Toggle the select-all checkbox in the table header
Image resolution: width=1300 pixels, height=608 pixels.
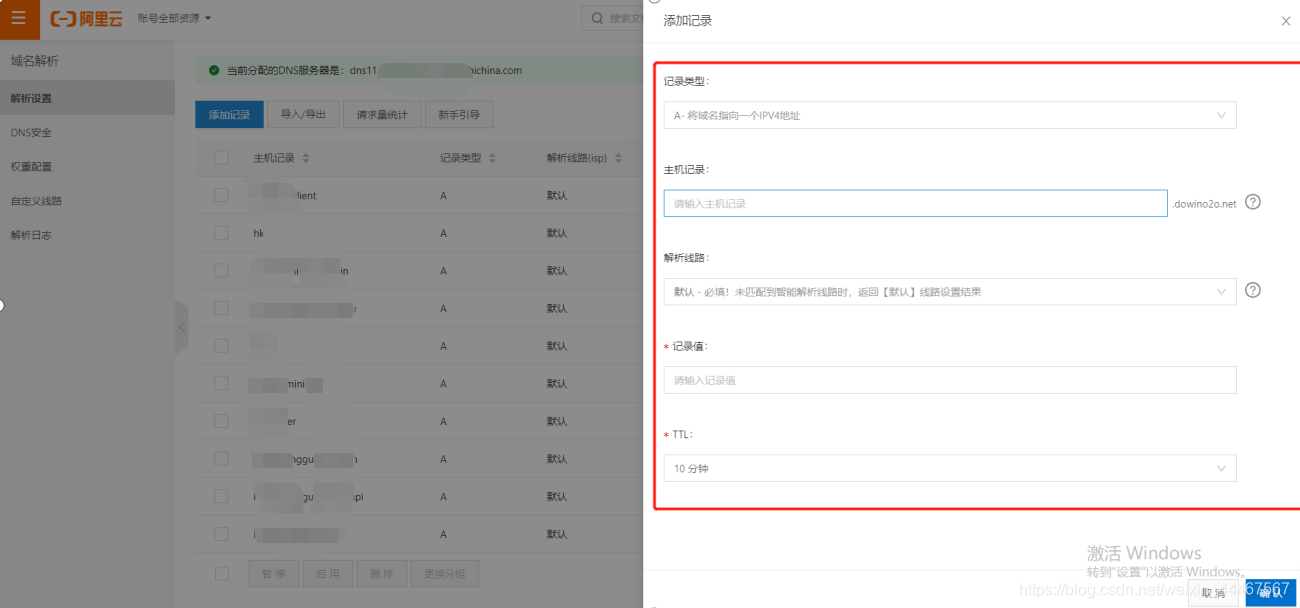(221, 157)
